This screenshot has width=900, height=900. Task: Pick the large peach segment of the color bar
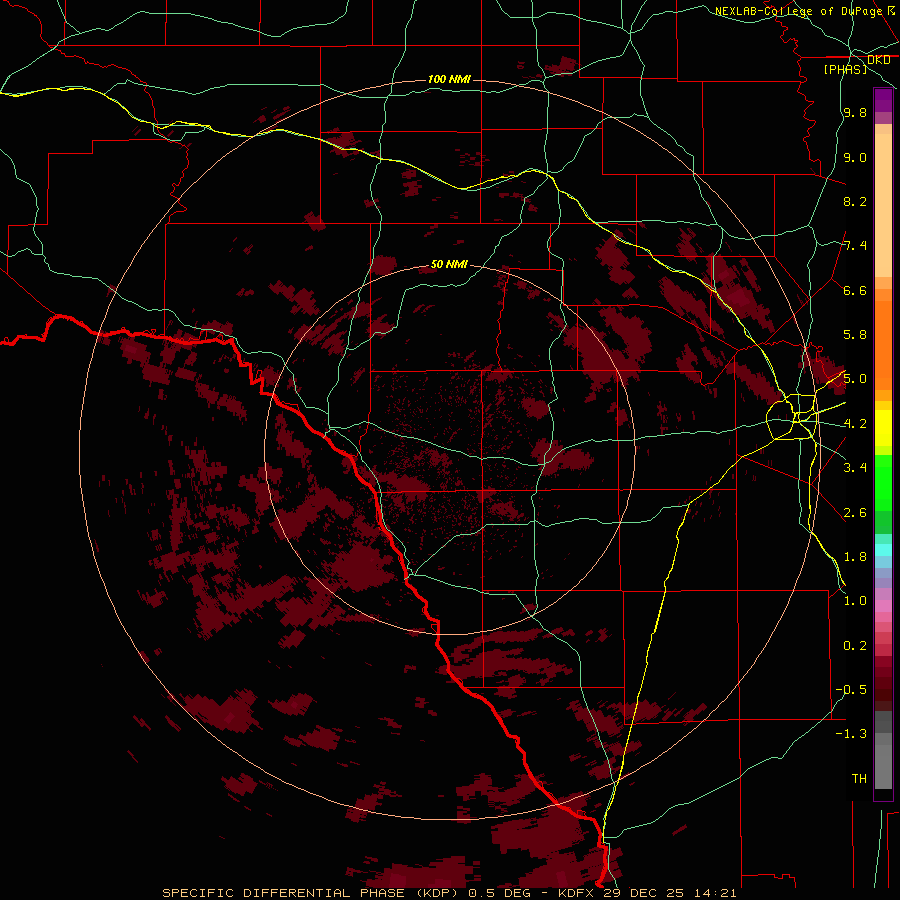pyautogui.click(x=883, y=205)
